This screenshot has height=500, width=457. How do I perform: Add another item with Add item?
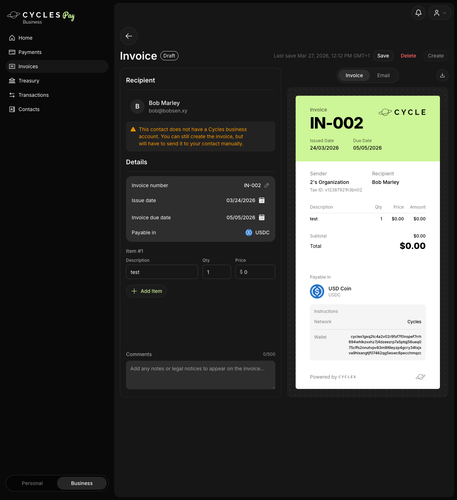click(x=146, y=291)
